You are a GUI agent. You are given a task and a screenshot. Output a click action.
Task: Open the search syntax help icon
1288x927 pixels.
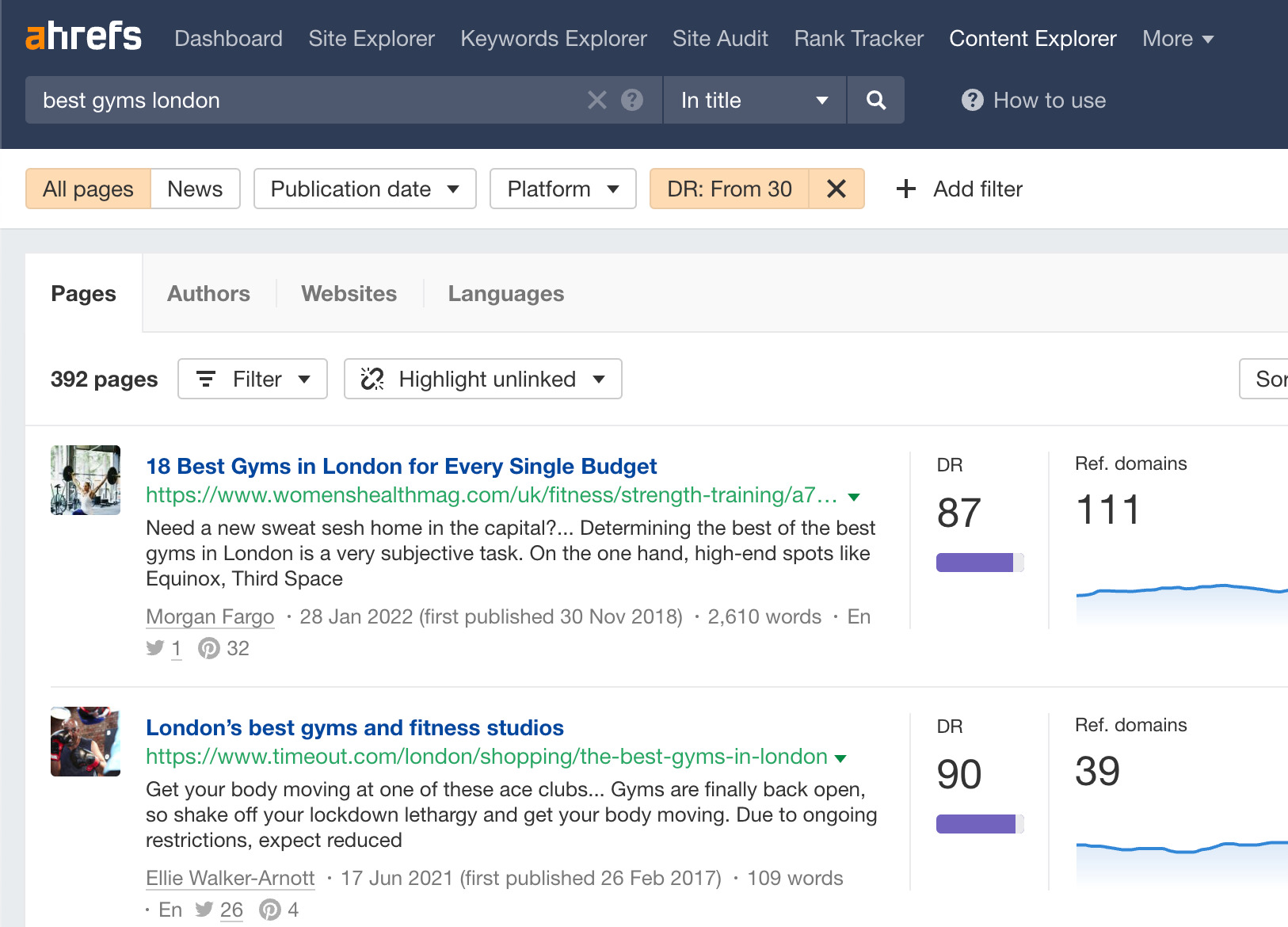click(x=631, y=100)
